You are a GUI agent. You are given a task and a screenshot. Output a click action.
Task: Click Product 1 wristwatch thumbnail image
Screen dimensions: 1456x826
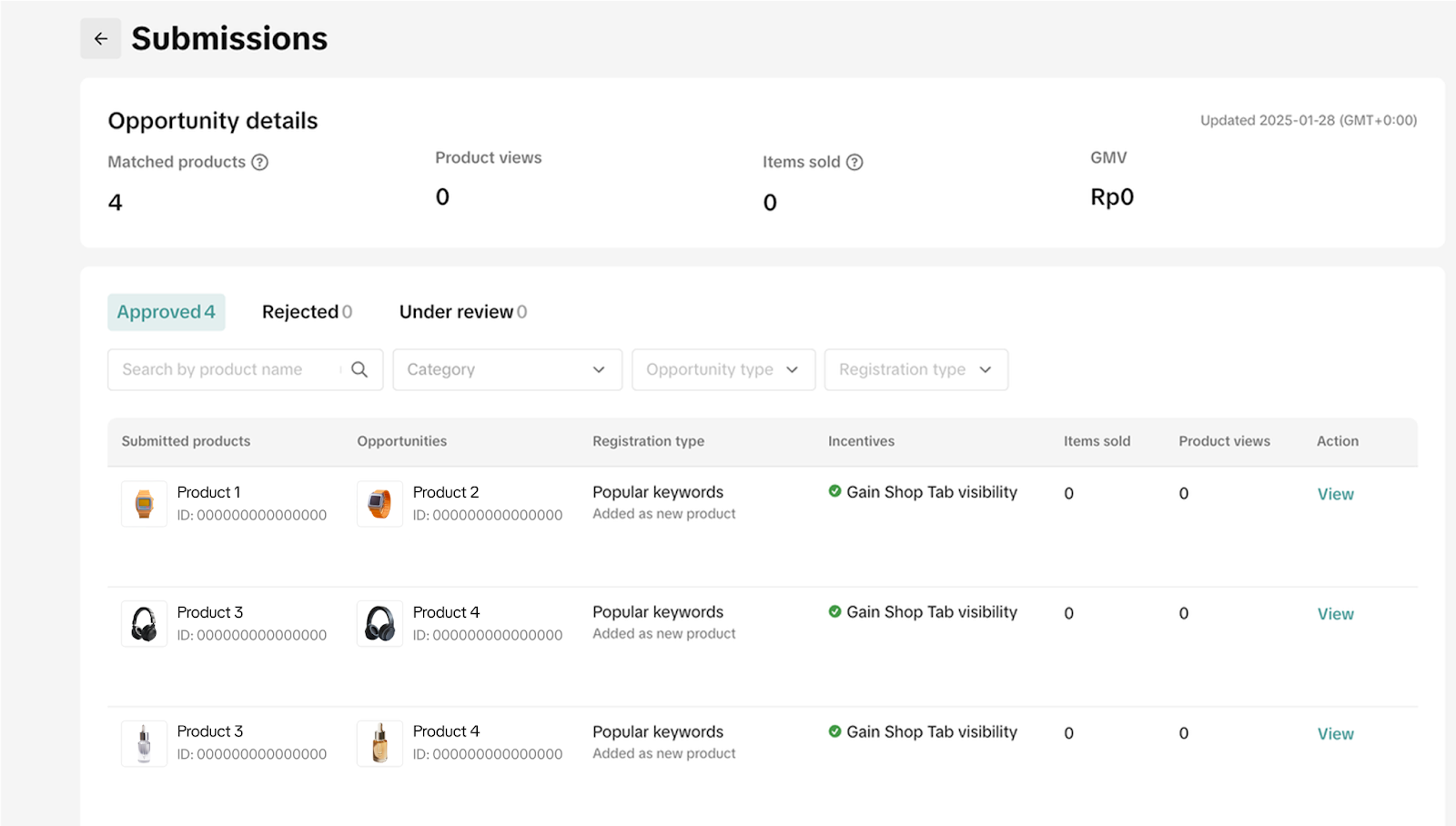pos(144,503)
